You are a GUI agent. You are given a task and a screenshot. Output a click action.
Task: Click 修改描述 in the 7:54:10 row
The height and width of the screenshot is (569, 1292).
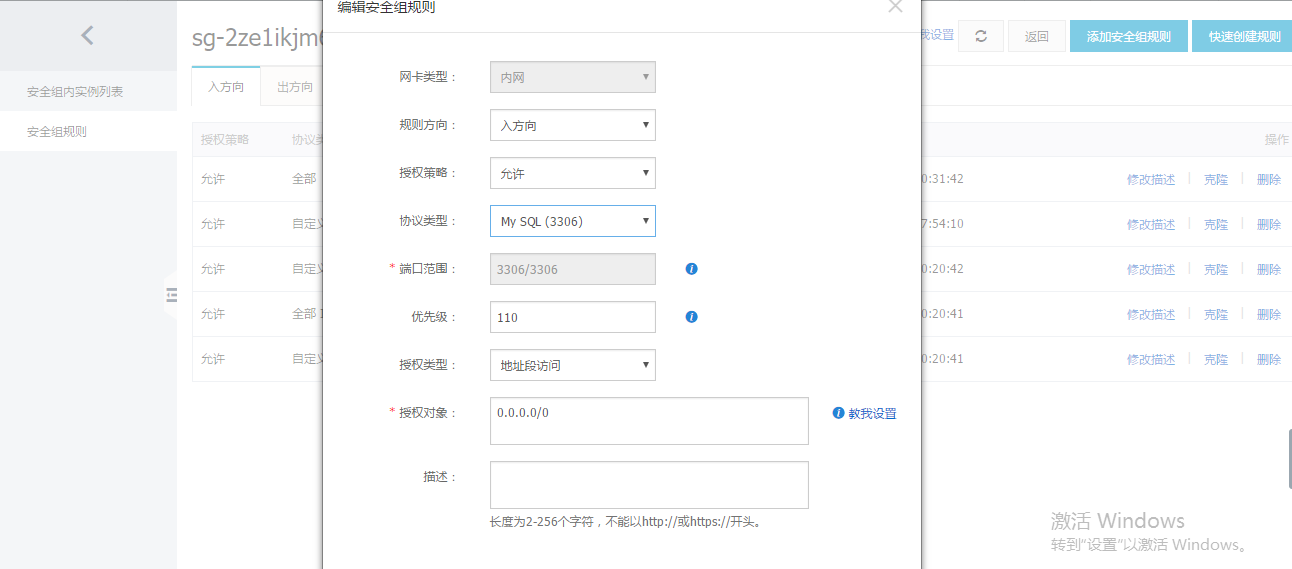[1151, 224]
